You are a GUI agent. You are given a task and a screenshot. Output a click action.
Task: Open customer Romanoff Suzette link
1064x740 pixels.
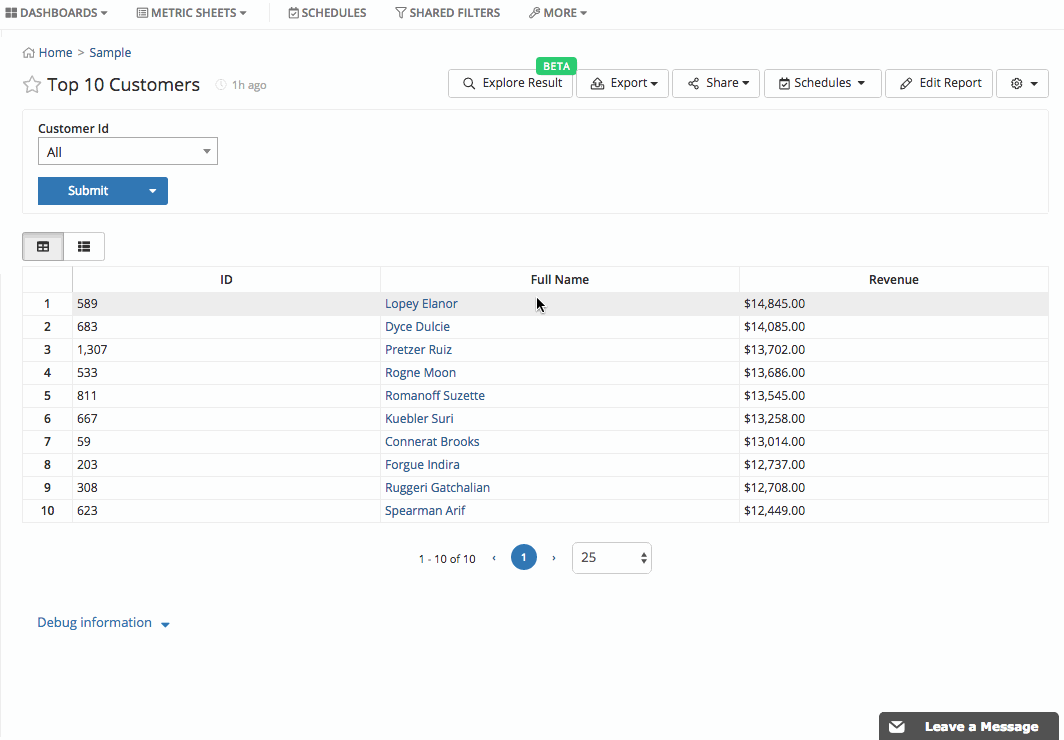pyautogui.click(x=435, y=396)
